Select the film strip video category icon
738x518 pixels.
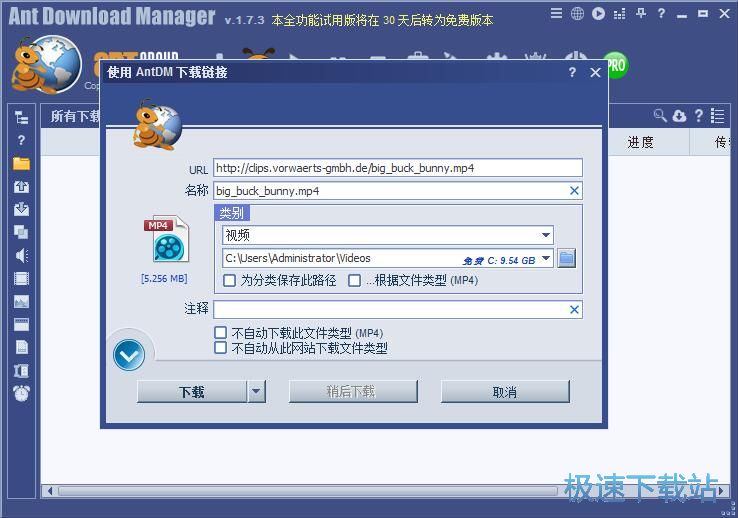(21, 279)
